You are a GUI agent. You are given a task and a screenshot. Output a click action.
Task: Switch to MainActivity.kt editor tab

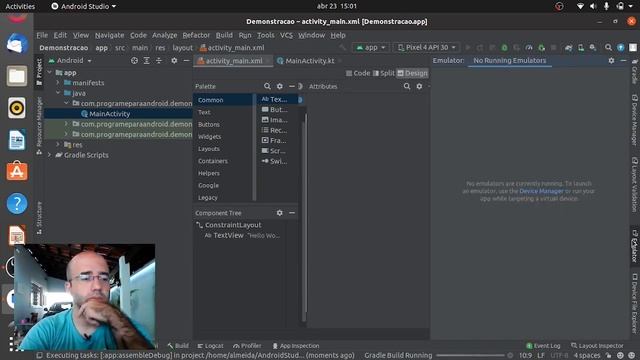point(309,61)
